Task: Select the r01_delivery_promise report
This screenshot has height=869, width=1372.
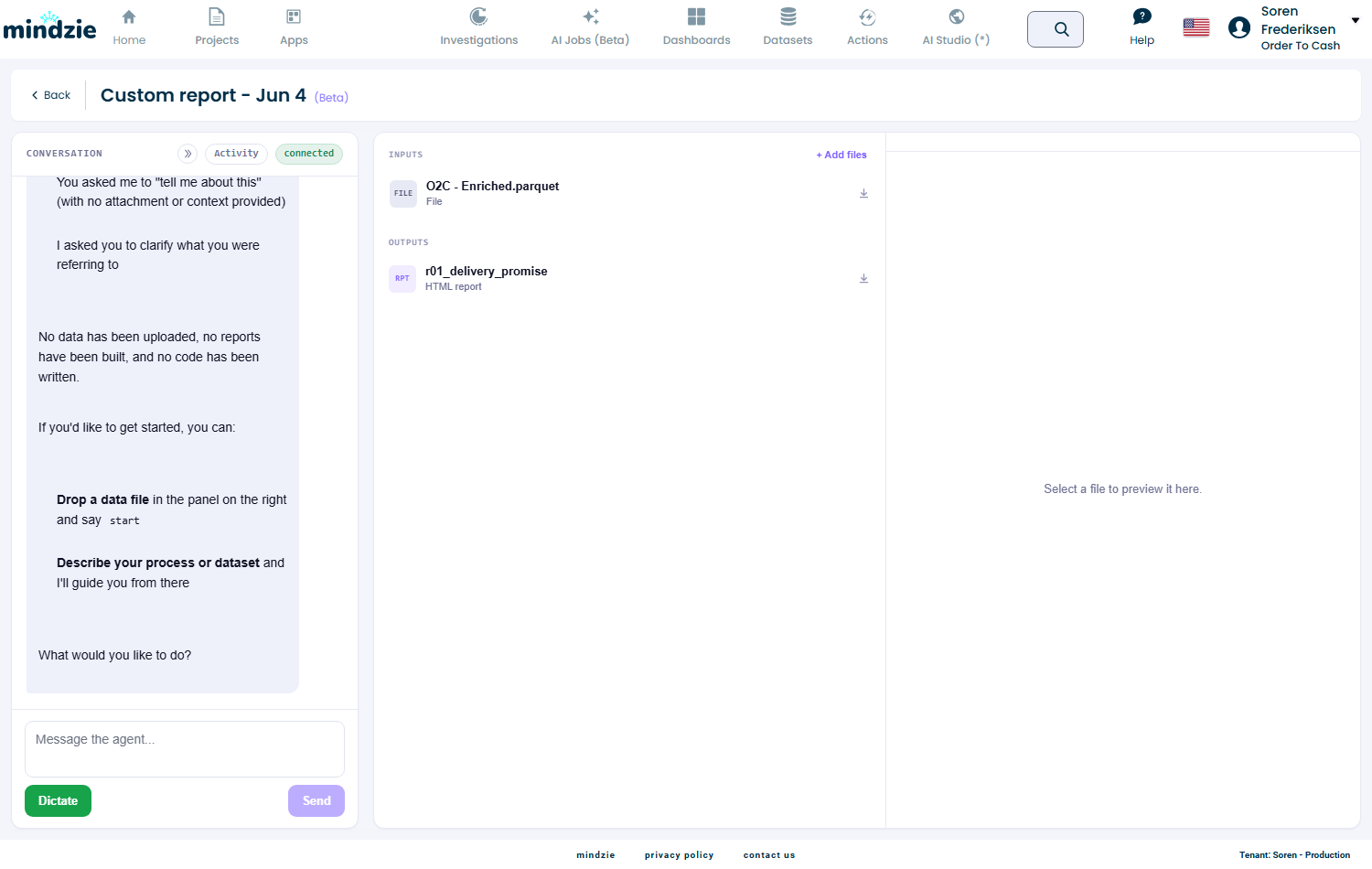Action: [x=629, y=278]
